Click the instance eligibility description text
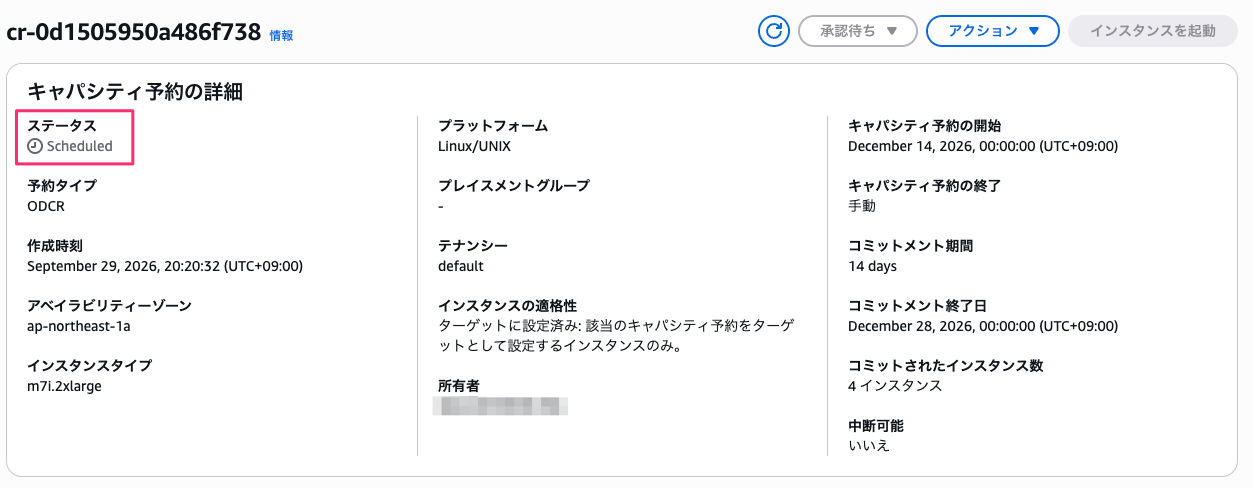The height and width of the screenshot is (488, 1253). (618, 336)
